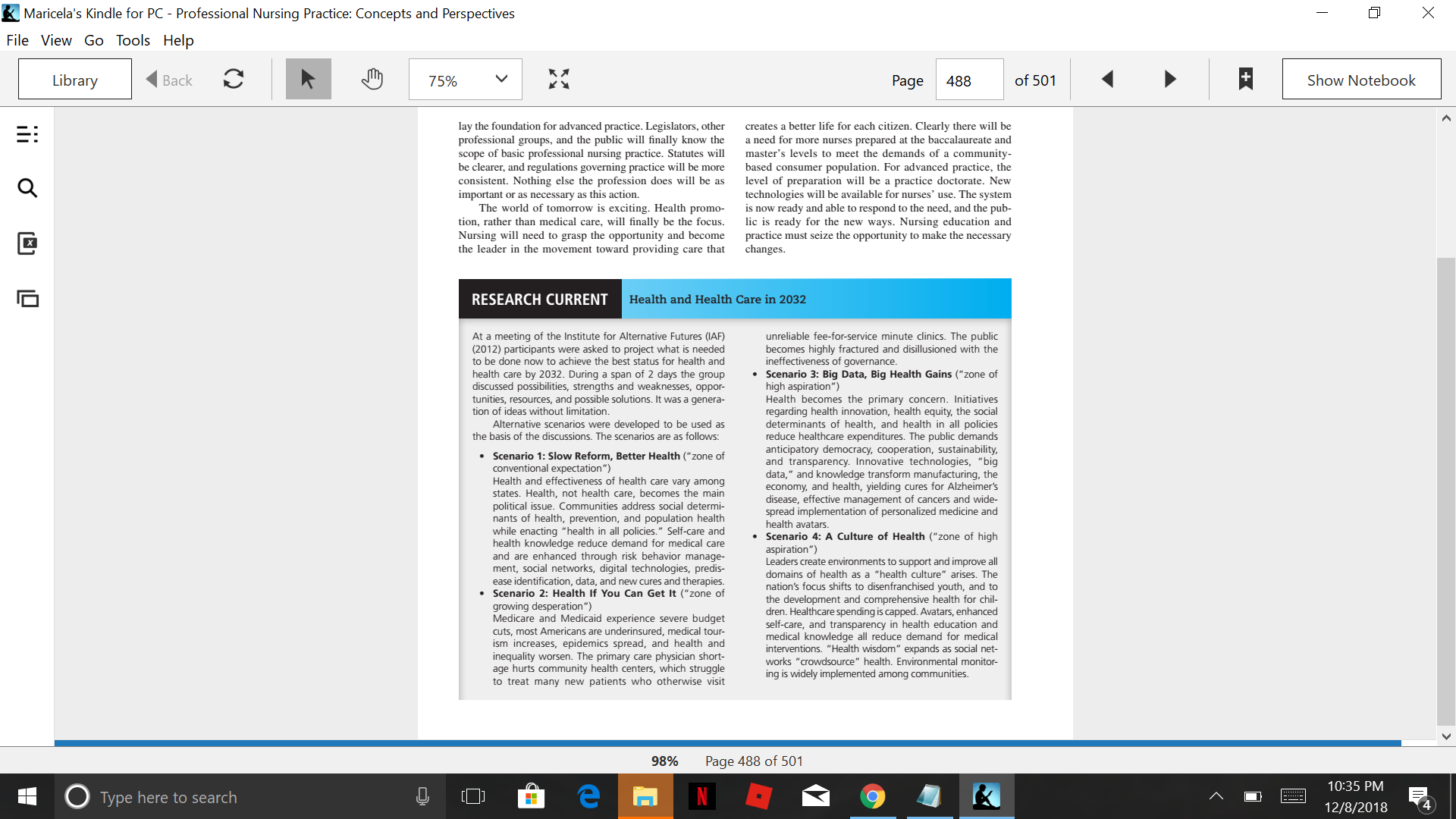Open the notebook annotations sidebar icon
This screenshot has height=819, width=1456.
click(x=27, y=243)
